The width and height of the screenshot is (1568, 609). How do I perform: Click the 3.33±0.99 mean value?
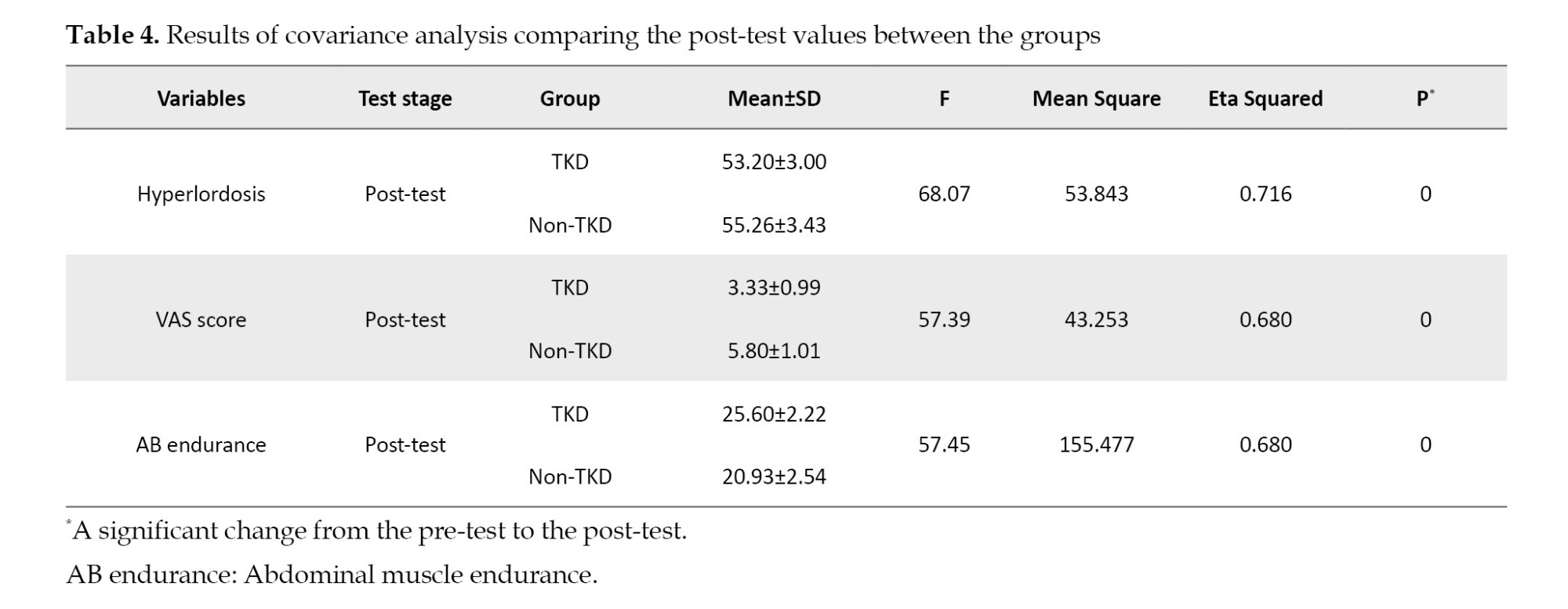(774, 287)
